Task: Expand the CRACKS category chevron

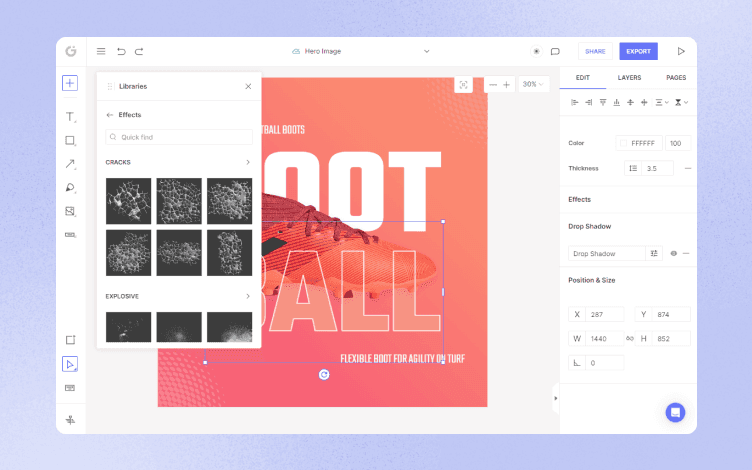Action: click(x=247, y=162)
